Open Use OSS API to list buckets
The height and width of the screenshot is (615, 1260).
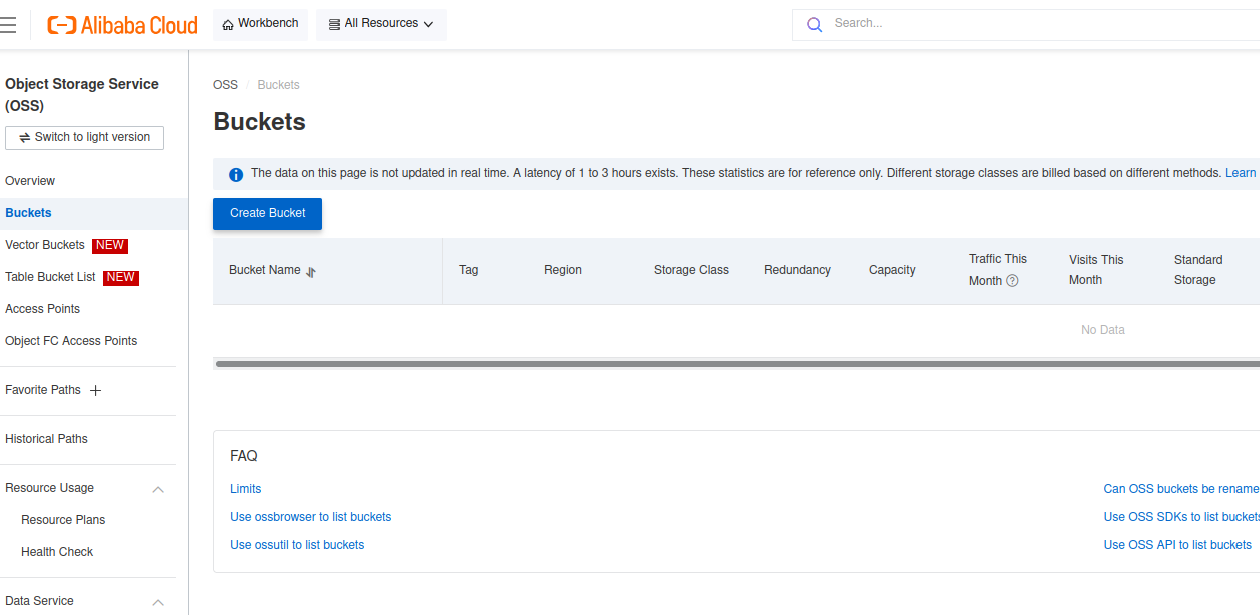coord(1177,545)
